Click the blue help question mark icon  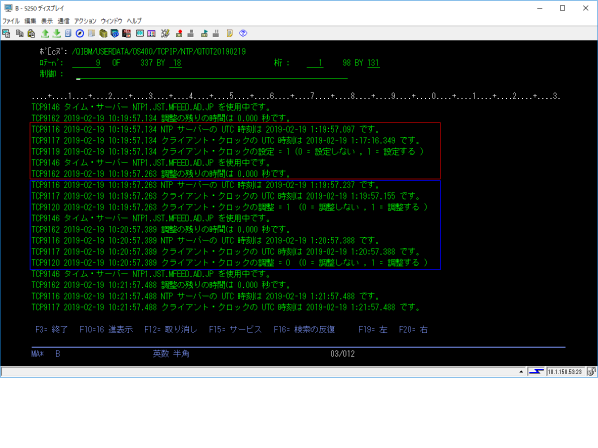(x=243, y=34)
